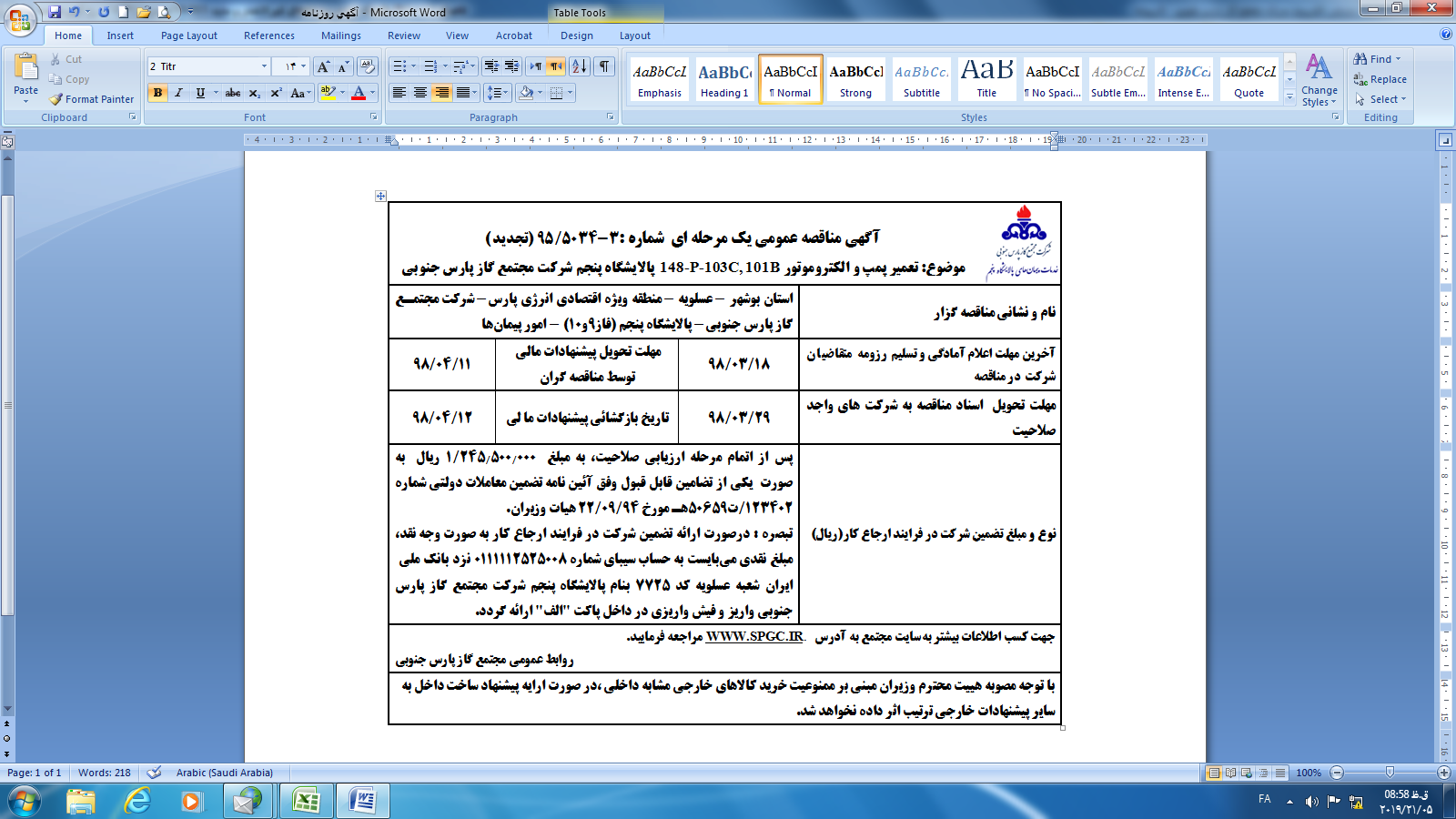Switch to the Review tab
This screenshot has width=1456, height=819.
click(404, 35)
